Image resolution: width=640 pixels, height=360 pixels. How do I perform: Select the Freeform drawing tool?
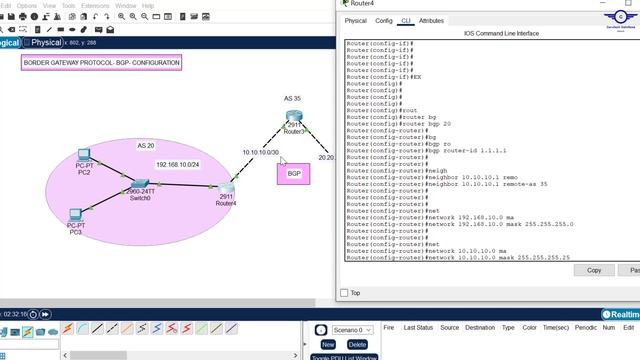84,30
